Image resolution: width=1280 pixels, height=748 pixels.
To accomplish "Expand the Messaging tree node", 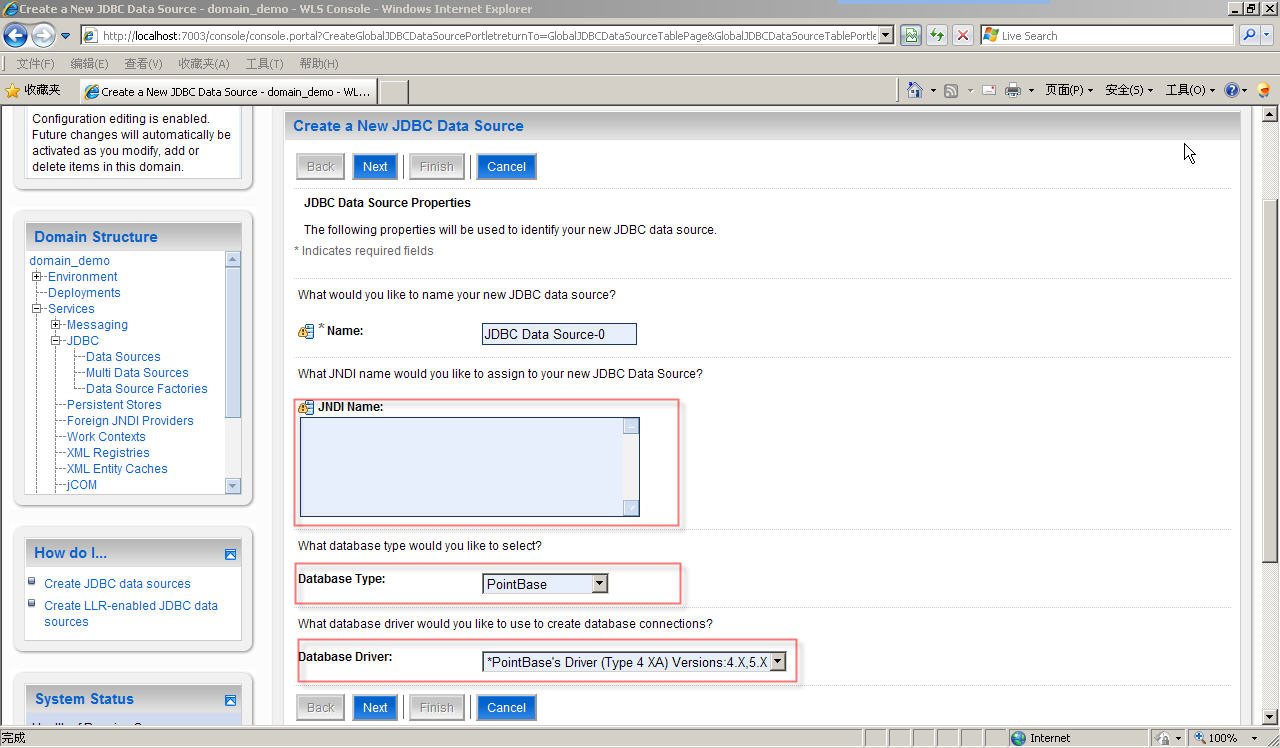I will point(56,325).
